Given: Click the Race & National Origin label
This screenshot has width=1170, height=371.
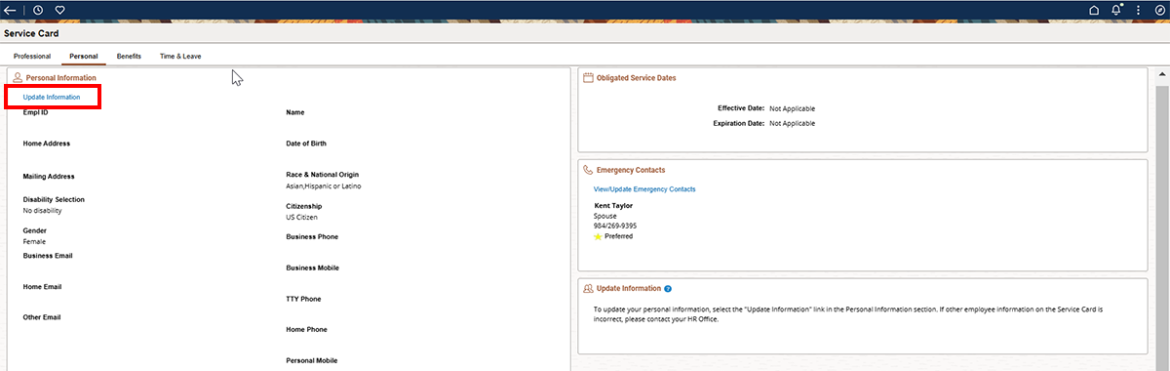Looking at the screenshot, I should click(322, 175).
